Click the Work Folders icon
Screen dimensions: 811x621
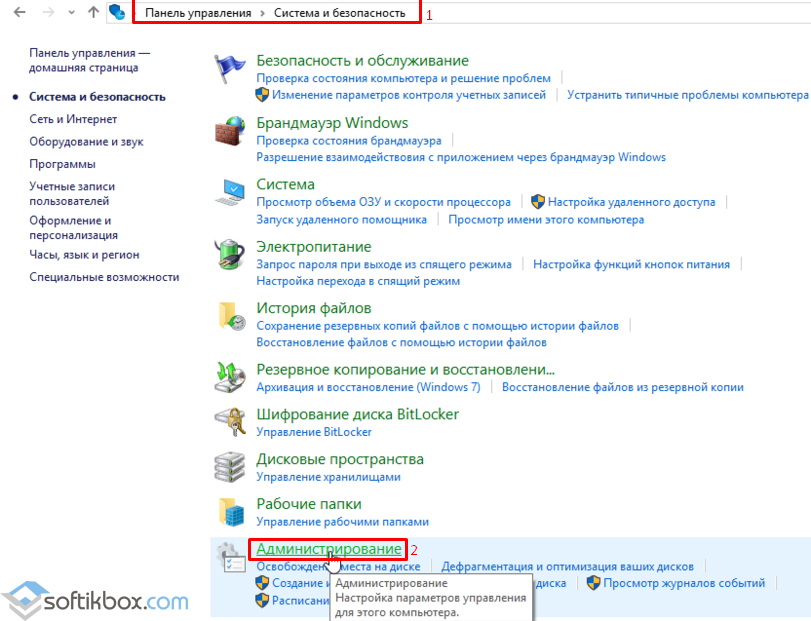pos(230,513)
